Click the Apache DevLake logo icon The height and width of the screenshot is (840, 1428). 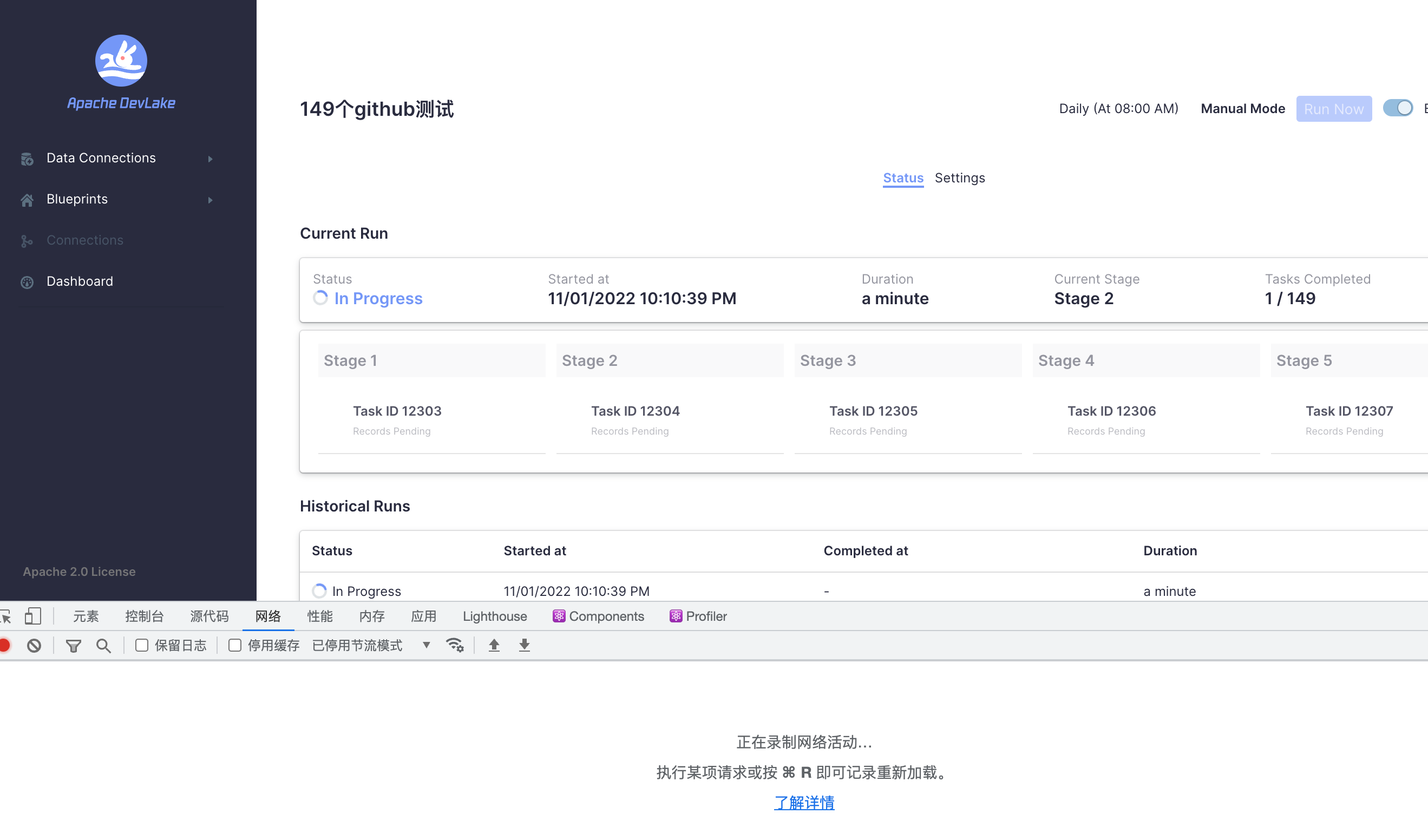121,61
